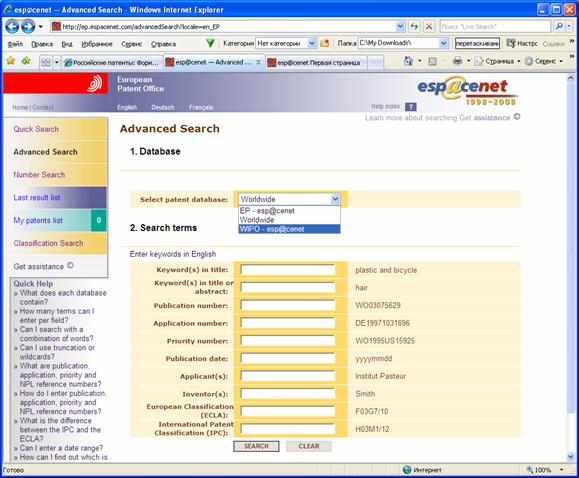The height and width of the screenshot is (478, 579).
Task: Open the Сервис menu
Action: 132,44
